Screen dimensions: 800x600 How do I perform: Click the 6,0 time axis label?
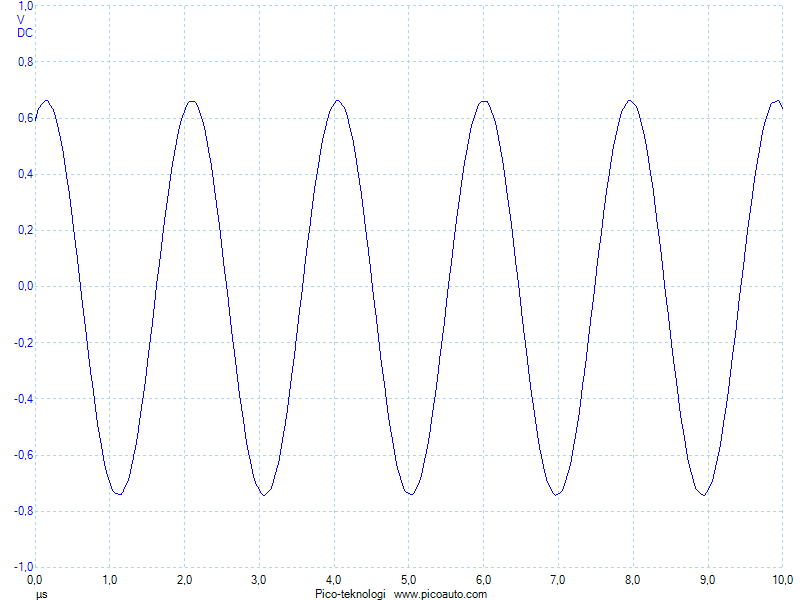[483, 580]
